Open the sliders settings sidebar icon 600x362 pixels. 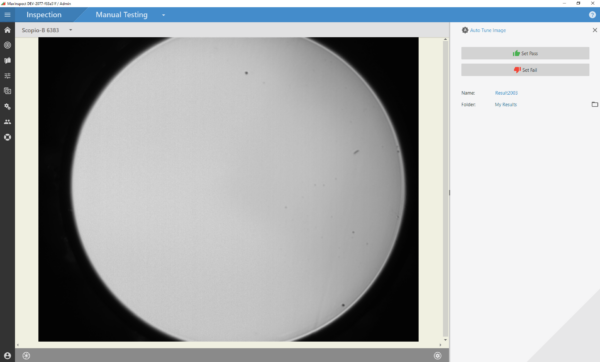click(x=7, y=76)
